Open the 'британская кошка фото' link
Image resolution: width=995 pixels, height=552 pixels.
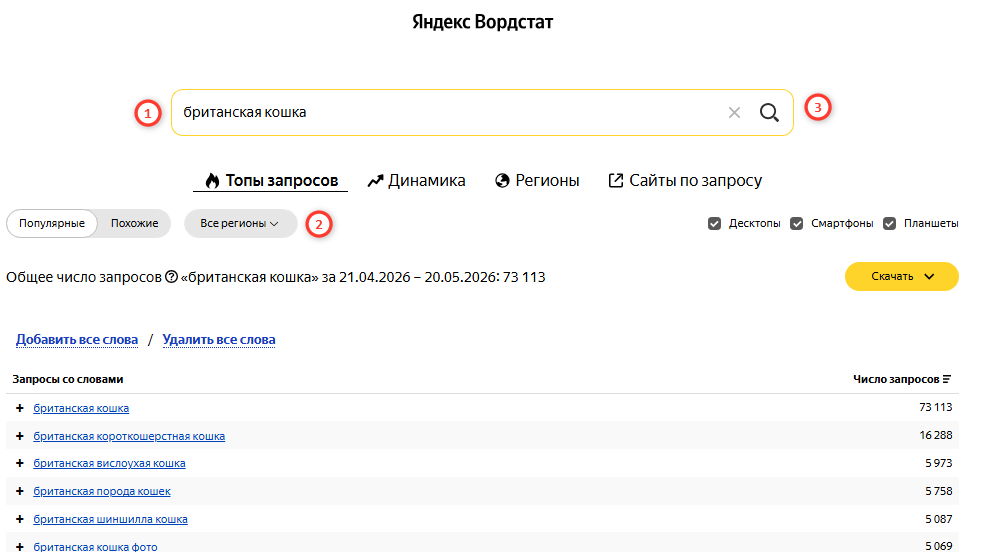tap(95, 546)
